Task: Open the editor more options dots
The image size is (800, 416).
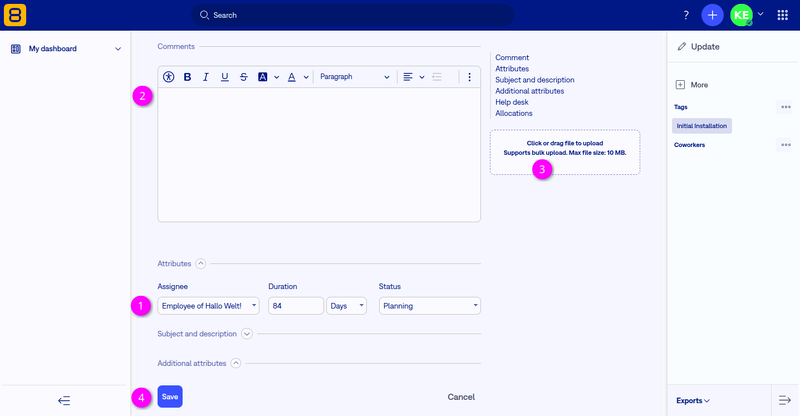Action: click(x=469, y=77)
